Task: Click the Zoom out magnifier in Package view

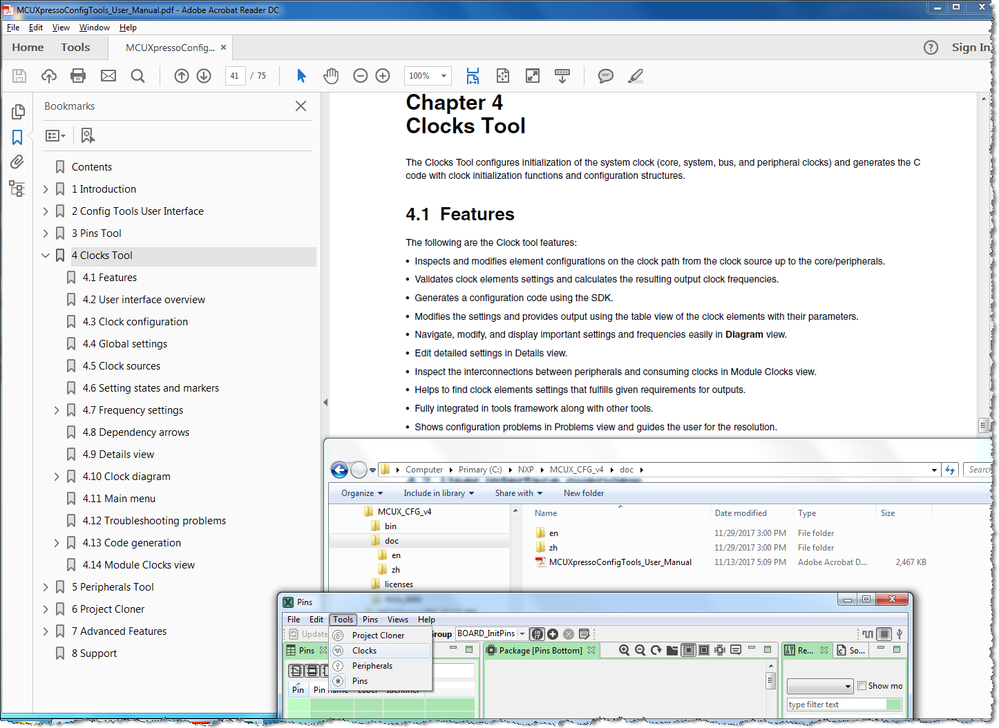Action: coord(640,650)
